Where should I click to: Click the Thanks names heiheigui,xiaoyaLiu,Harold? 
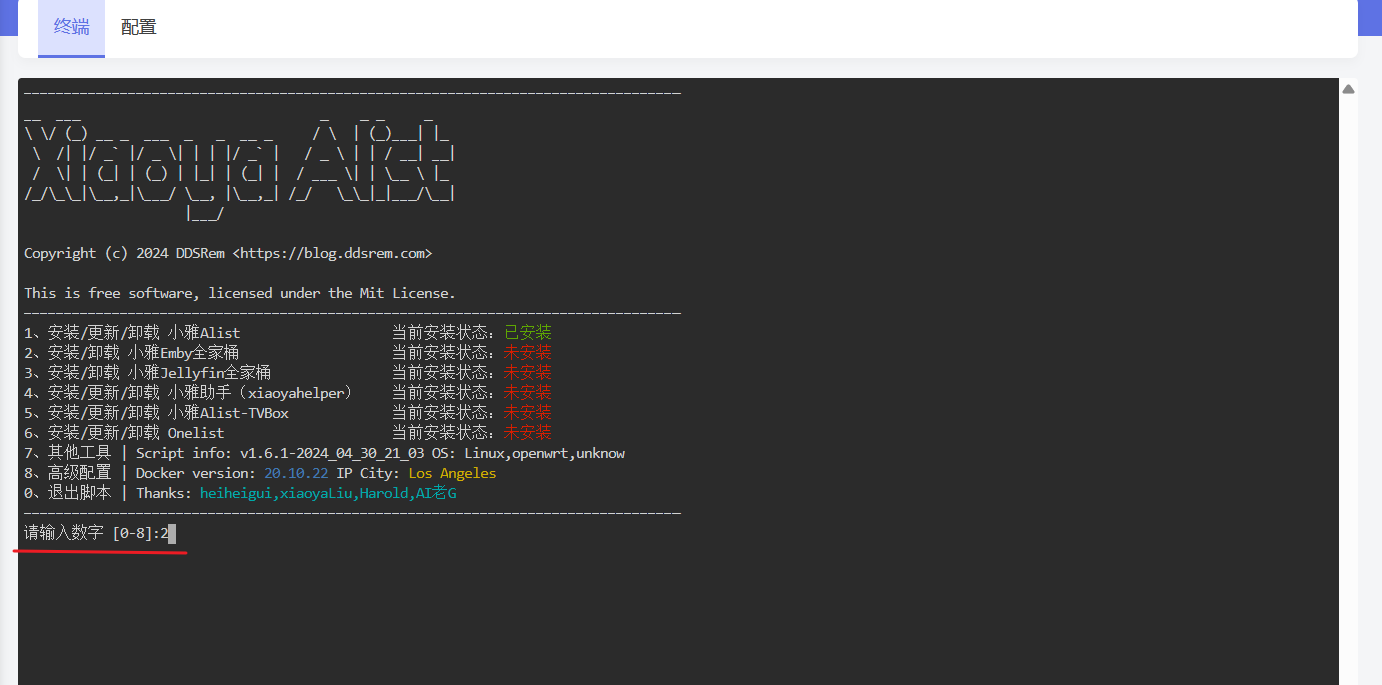coord(304,493)
